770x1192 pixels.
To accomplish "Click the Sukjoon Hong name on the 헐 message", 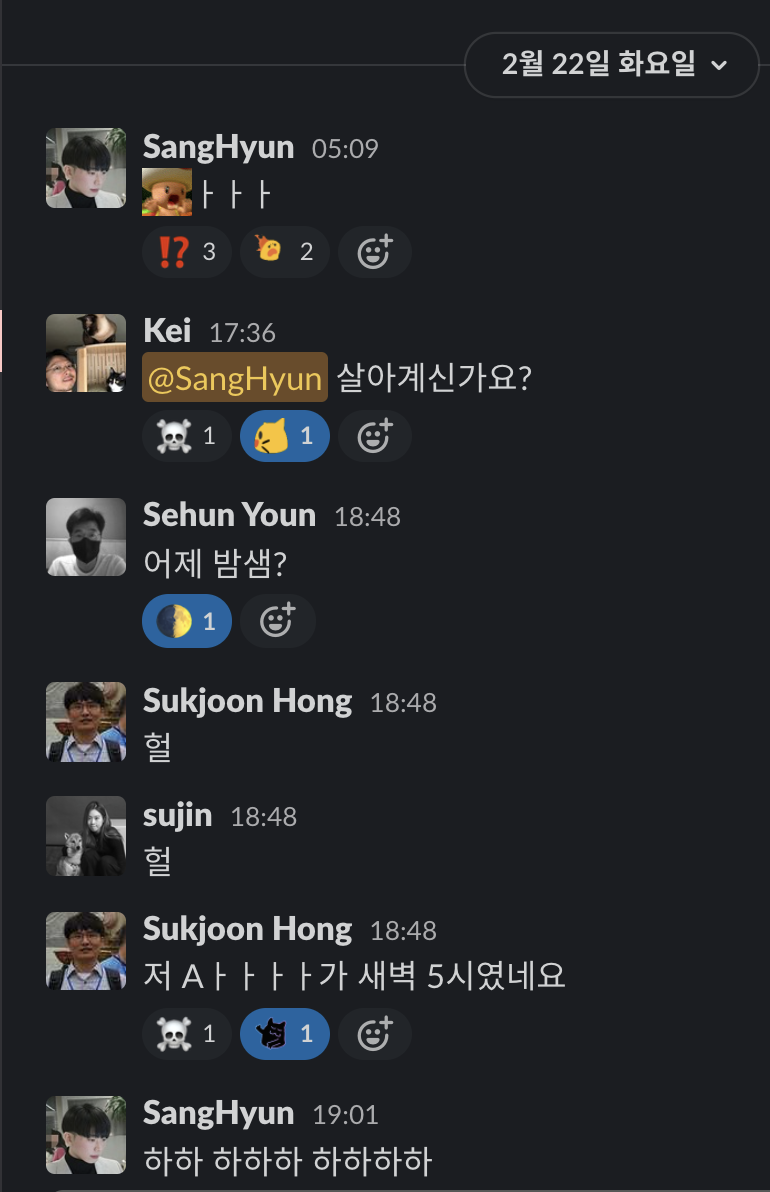I will (247, 701).
